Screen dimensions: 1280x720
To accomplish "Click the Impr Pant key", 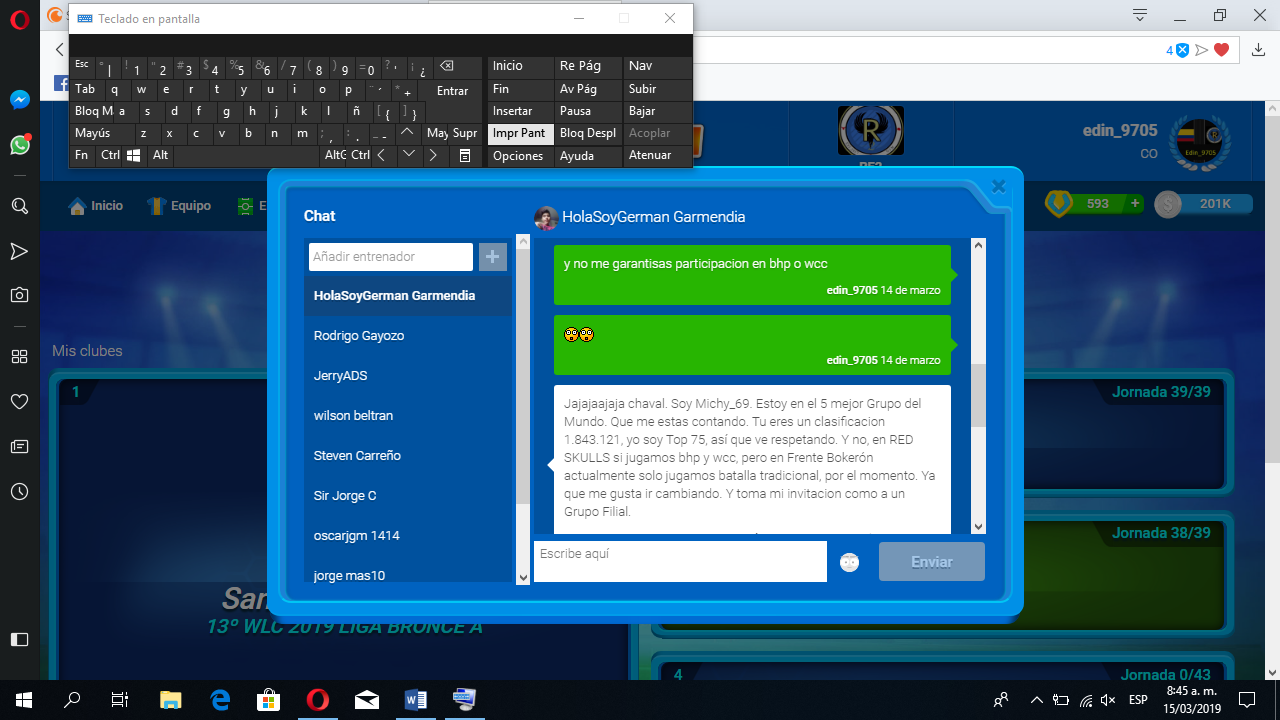I will click(520, 133).
